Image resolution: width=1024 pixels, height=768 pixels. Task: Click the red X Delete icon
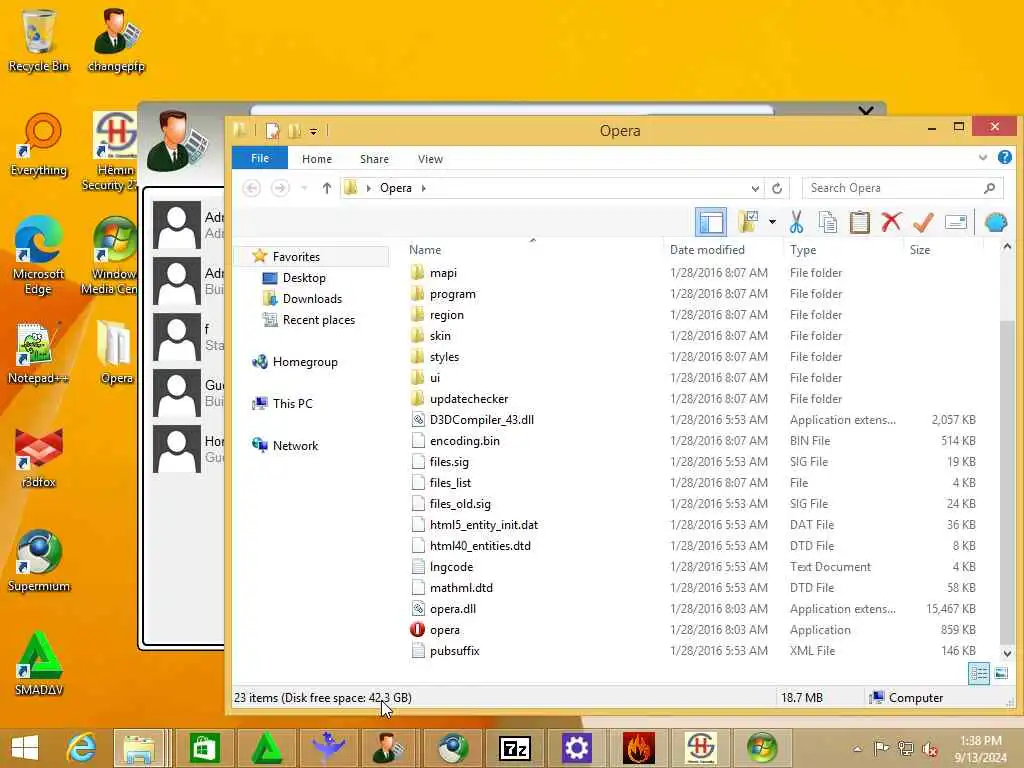coord(891,222)
